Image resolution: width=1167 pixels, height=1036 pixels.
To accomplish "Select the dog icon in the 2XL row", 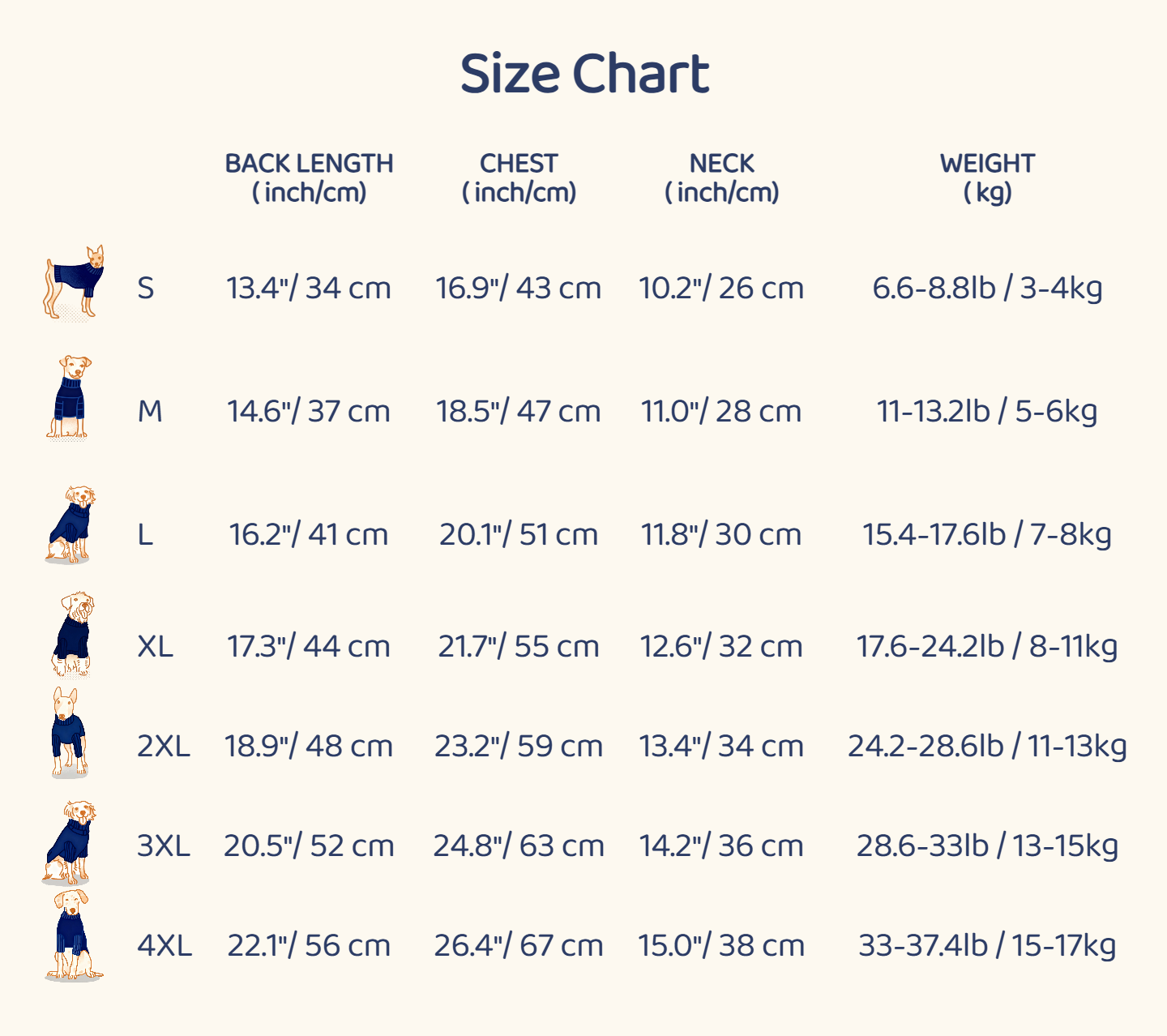I will [x=70, y=734].
